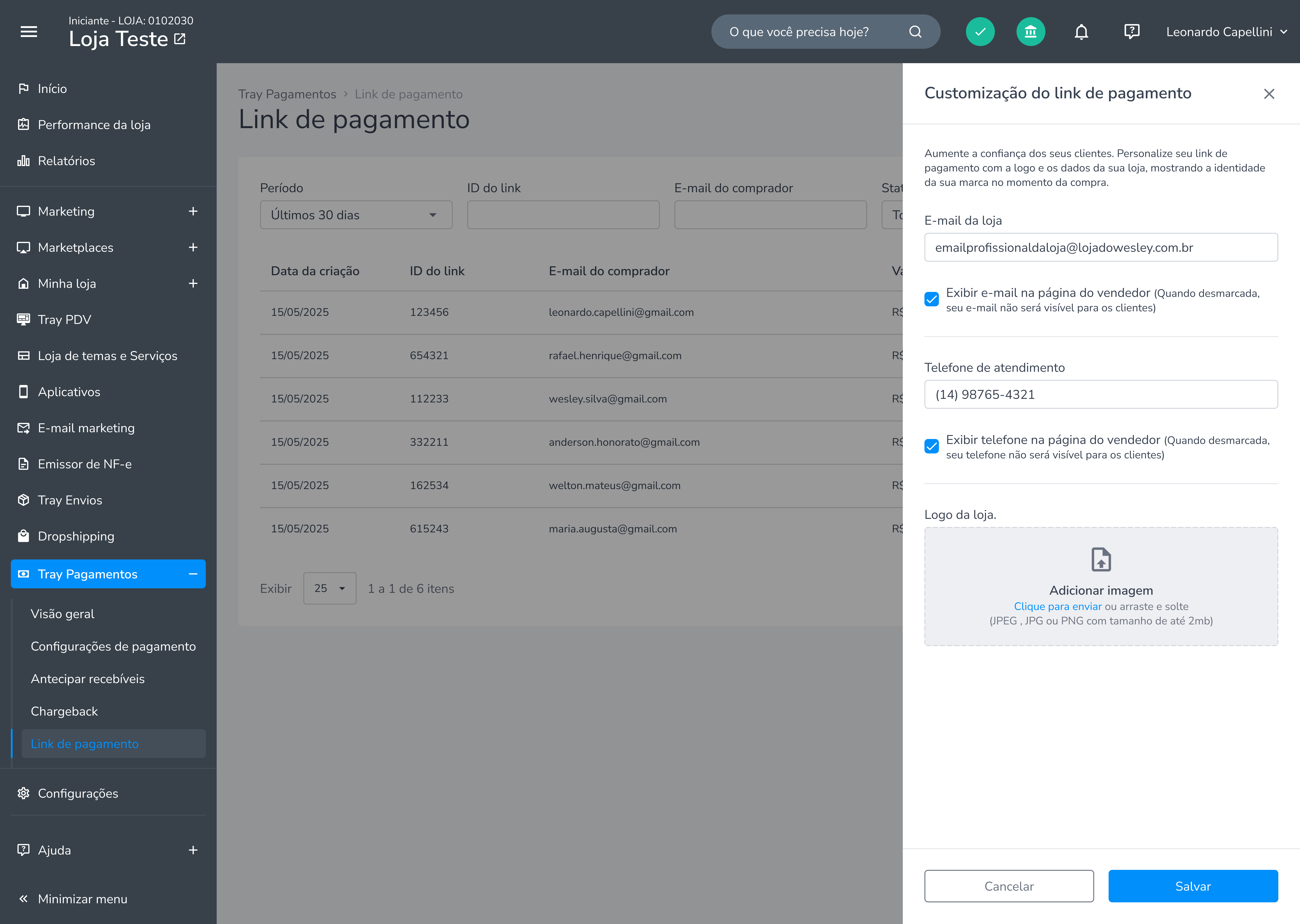The width and height of the screenshot is (1300, 924).
Task: Collapse the Tray Pagamentos menu minus
Action: point(193,574)
